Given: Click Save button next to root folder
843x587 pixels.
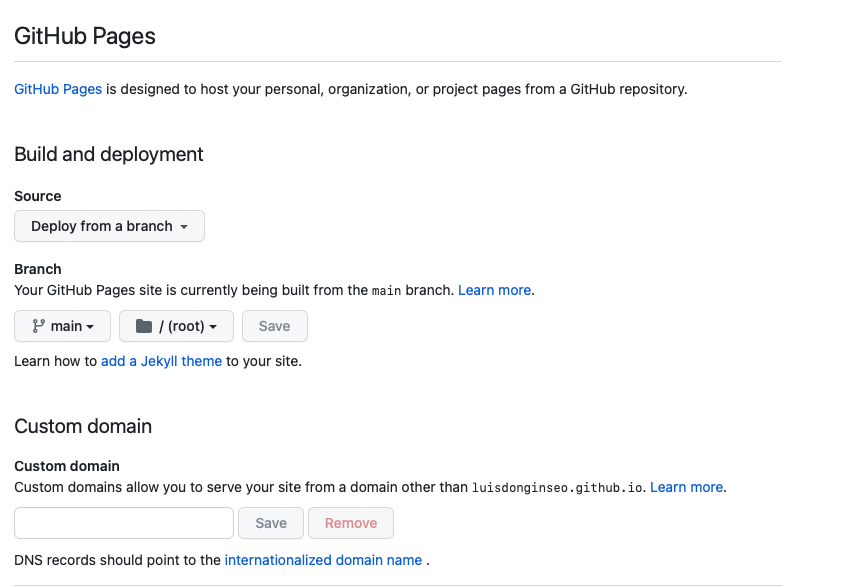Looking at the screenshot, I should pyautogui.click(x=275, y=326).
